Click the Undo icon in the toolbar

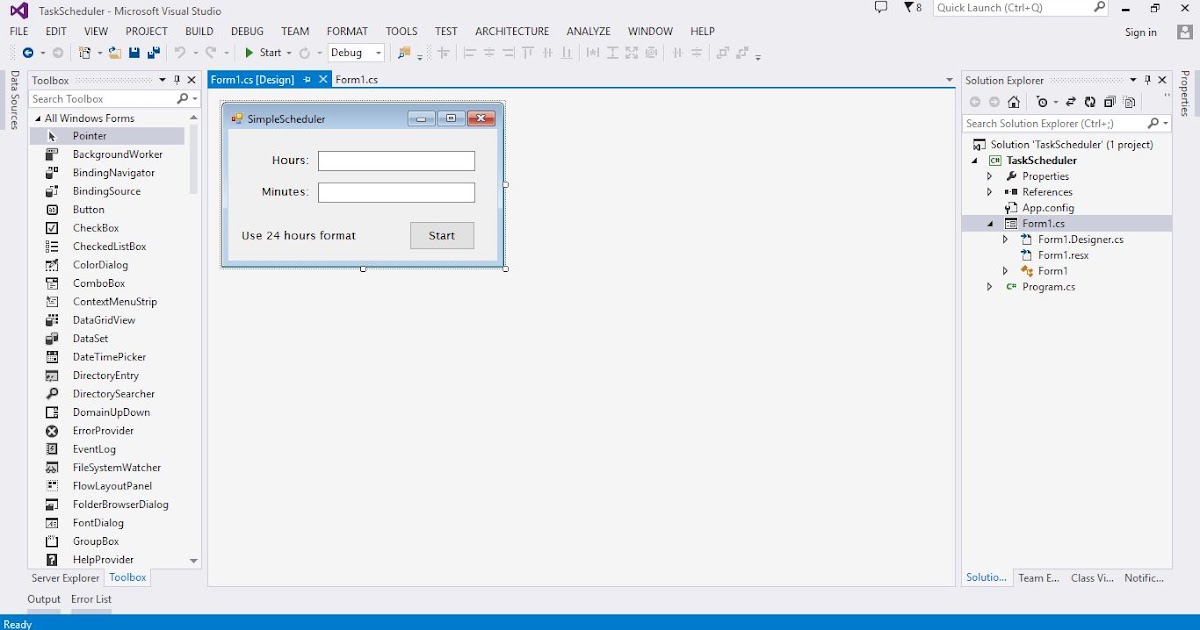click(181, 52)
